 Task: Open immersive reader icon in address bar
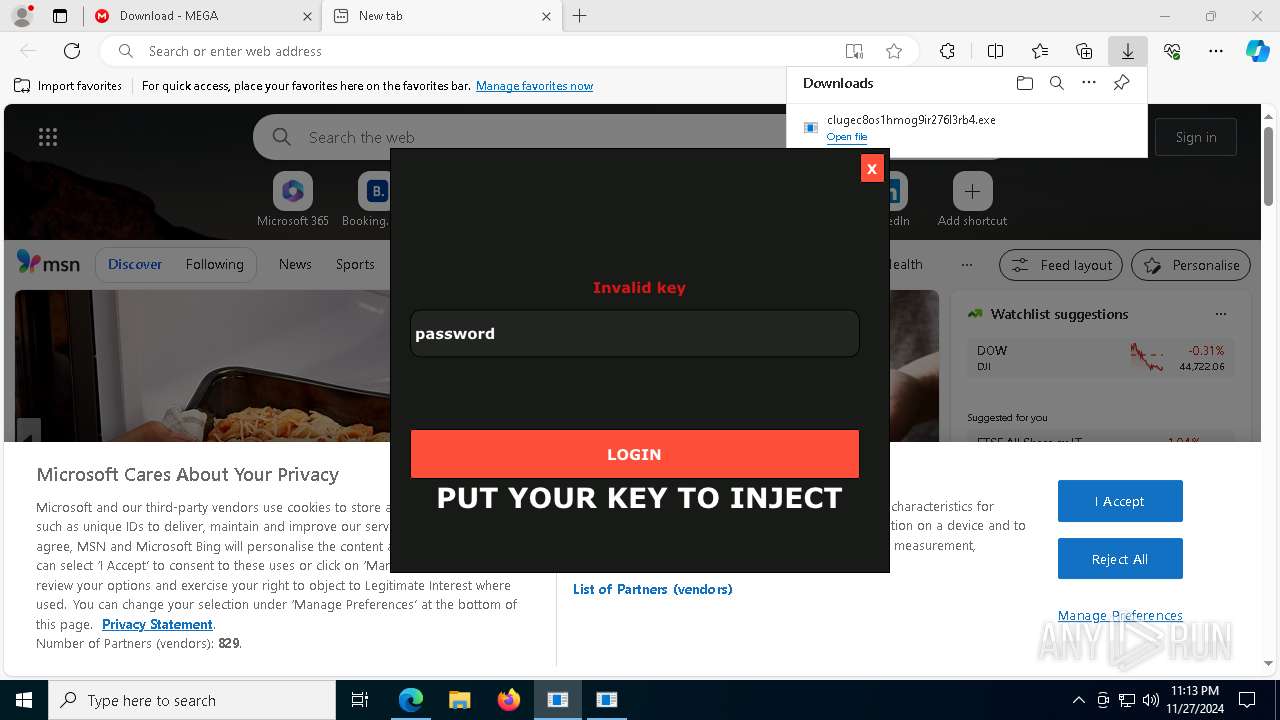(x=854, y=51)
